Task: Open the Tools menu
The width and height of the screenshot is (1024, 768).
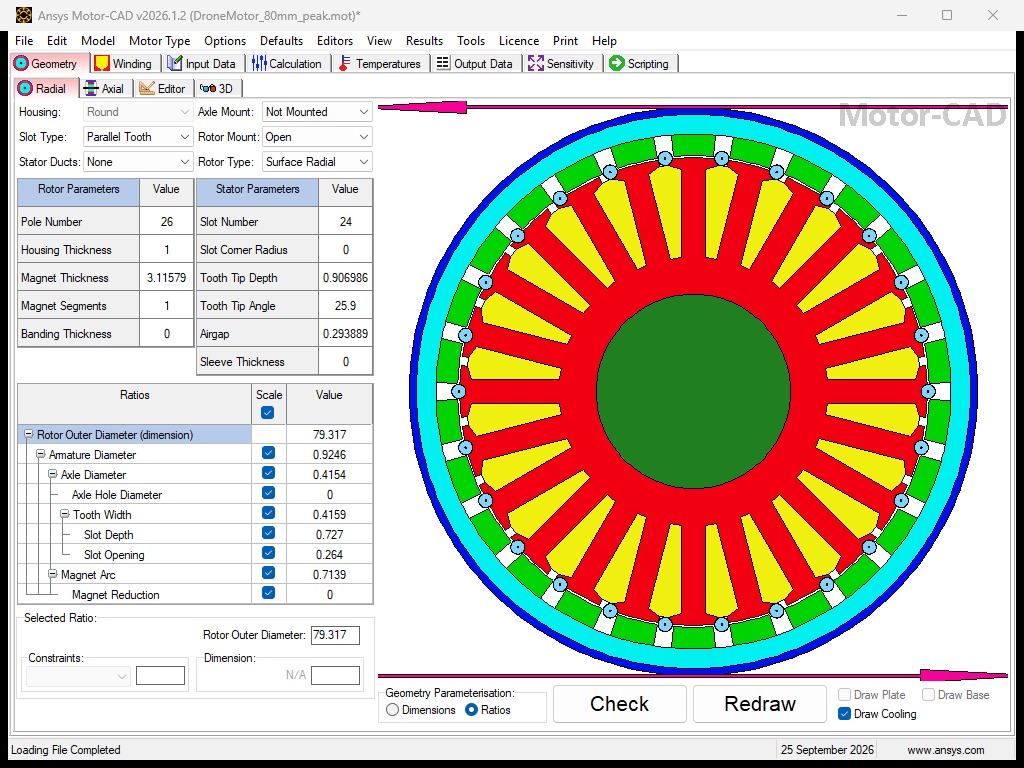Action: coord(471,40)
